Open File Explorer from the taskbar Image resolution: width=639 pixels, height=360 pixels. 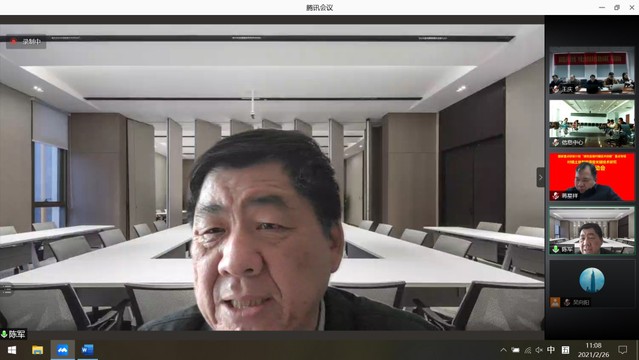click(x=37, y=350)
